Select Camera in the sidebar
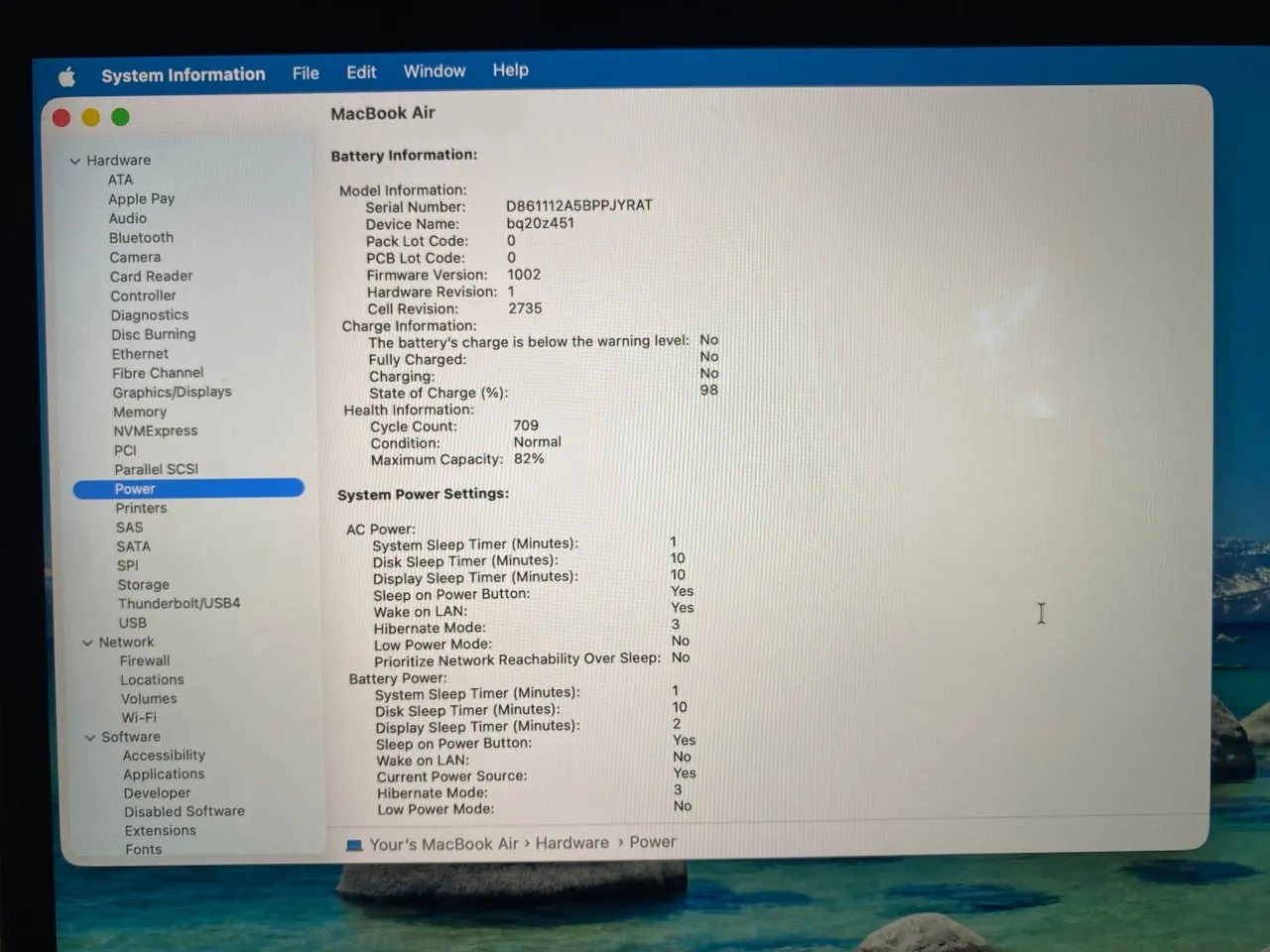Screen dimensions: 1270x952 coord(135,257)
